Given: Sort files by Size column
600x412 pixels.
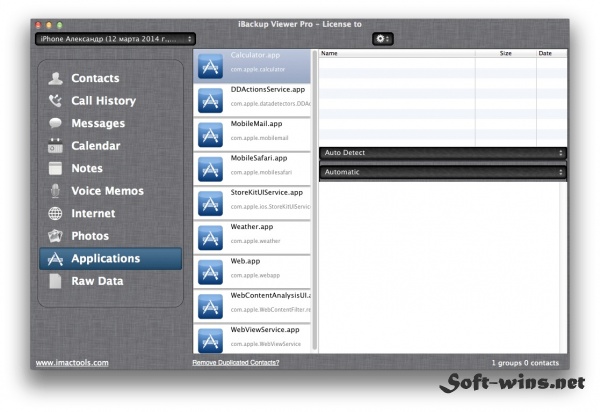Looking at the screenshot, I should pyautogui.click(x=506, y=53).
